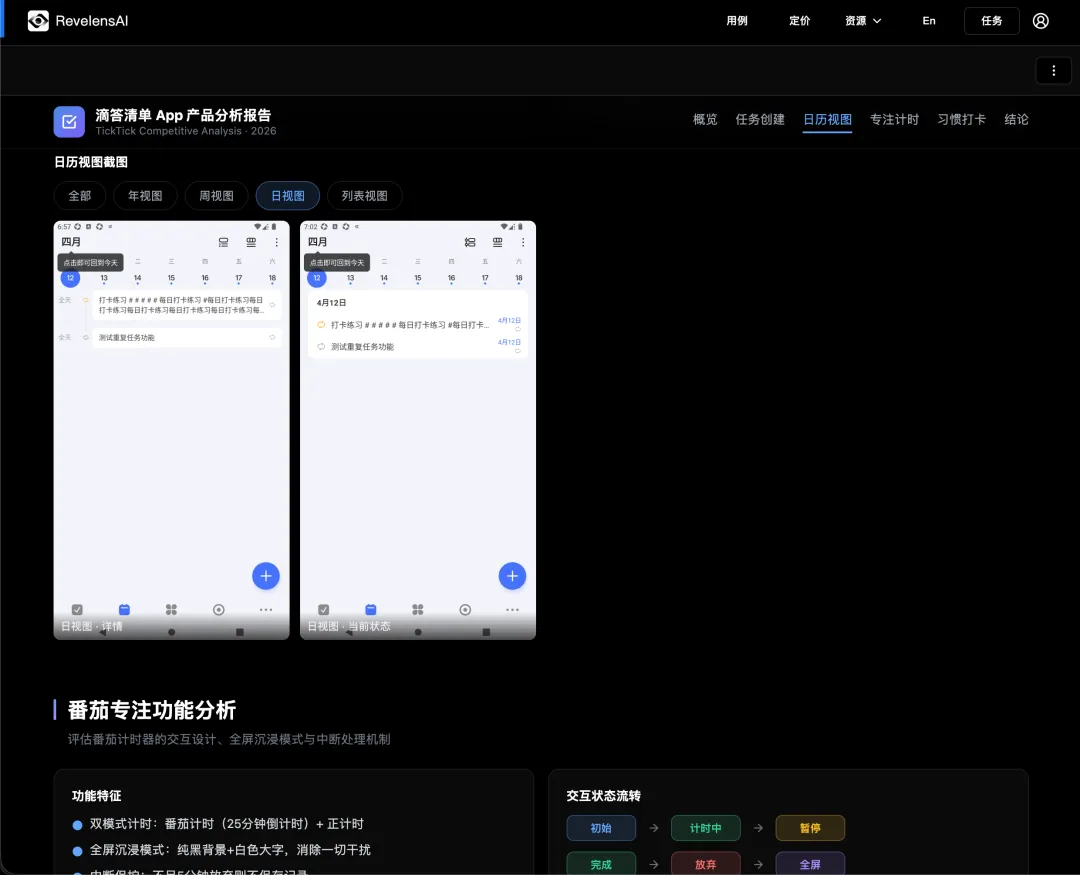Click the 初始 state chip
1080x875 pixels.
(601, 828)
